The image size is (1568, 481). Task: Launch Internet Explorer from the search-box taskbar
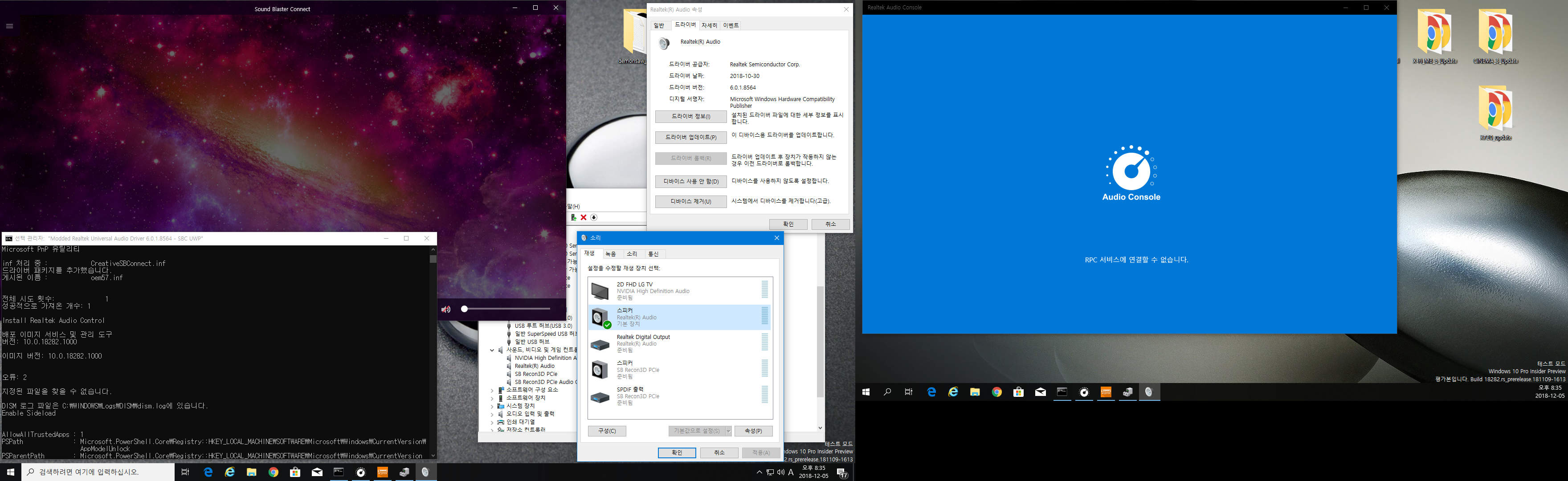pyautogui.click(x=229, y=472)
